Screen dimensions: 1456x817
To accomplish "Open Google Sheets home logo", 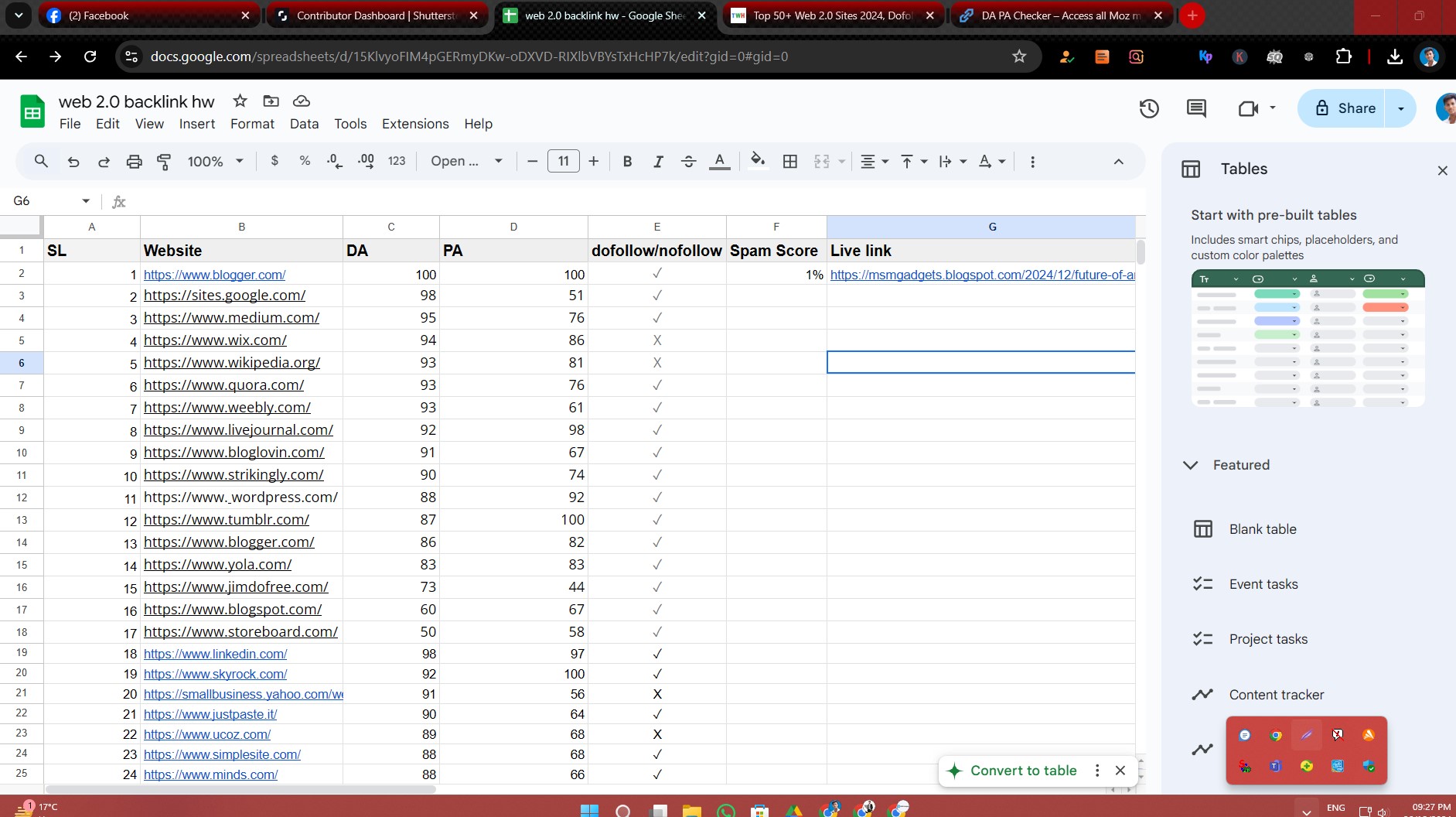I will (32, 112).
